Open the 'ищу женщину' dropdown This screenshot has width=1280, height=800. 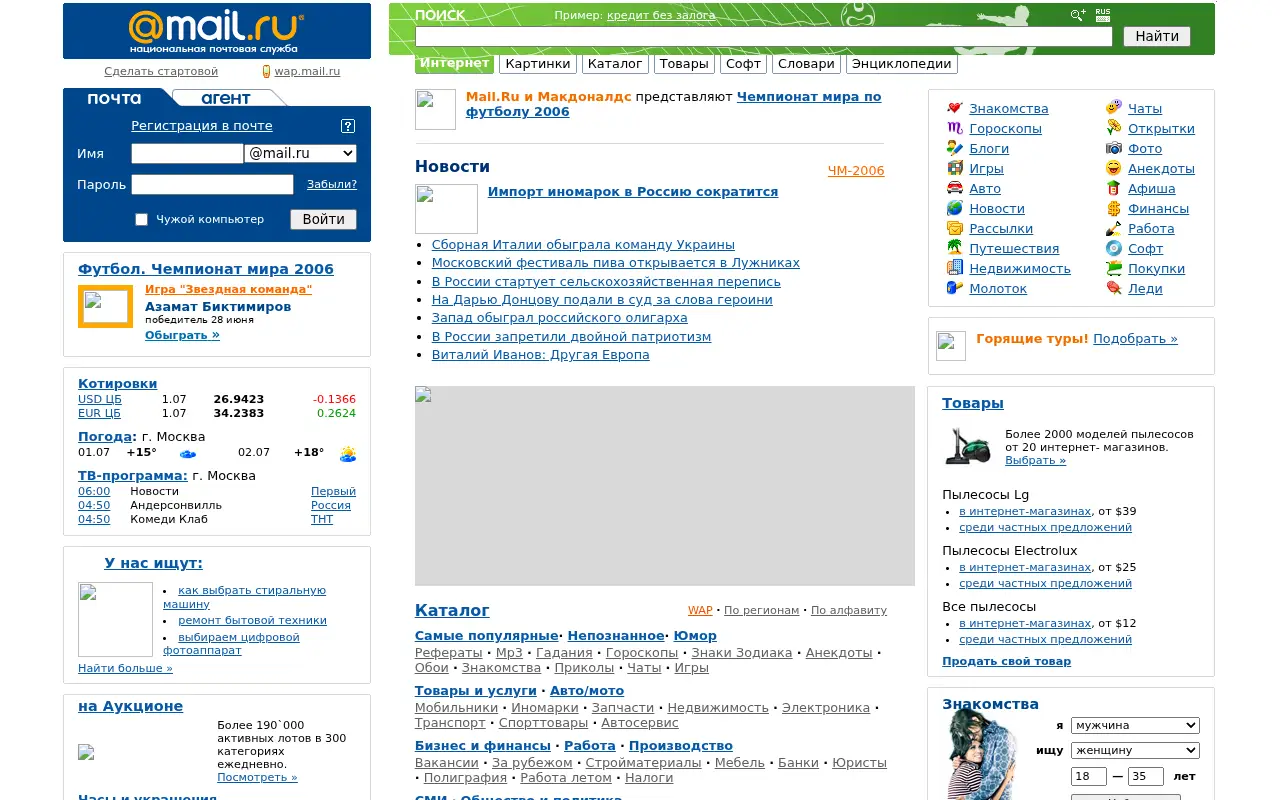(1135, 750)
